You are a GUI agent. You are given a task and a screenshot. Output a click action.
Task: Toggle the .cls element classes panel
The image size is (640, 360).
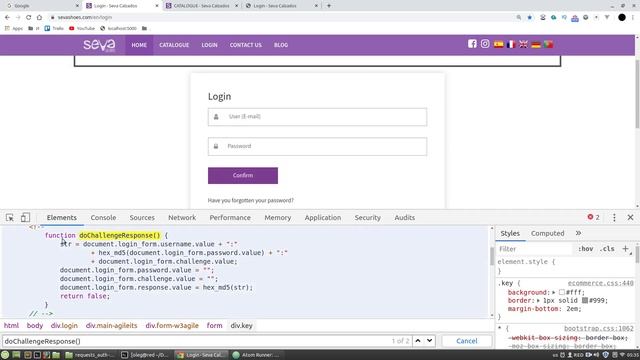[x=607, y=249]
